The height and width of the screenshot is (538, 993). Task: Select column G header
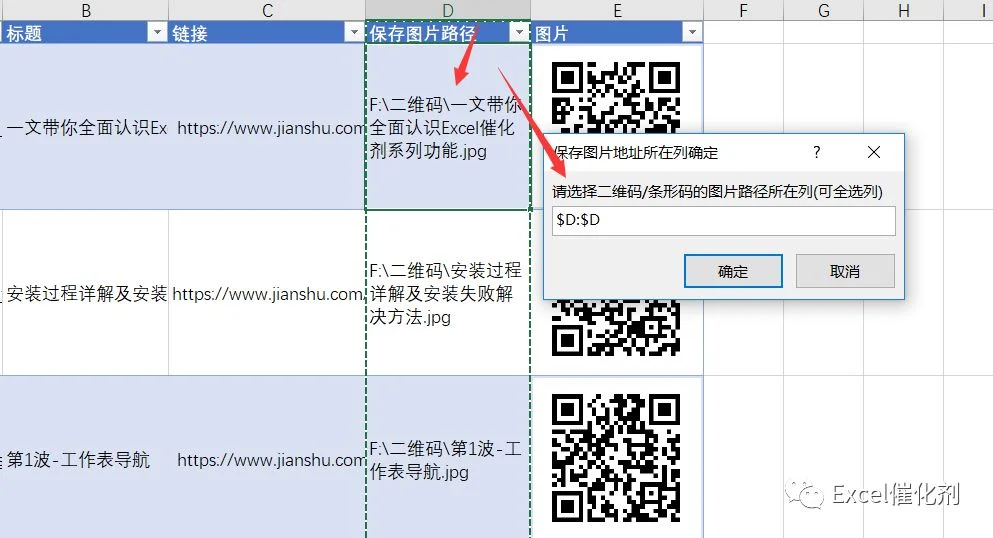tap(823, 10)
